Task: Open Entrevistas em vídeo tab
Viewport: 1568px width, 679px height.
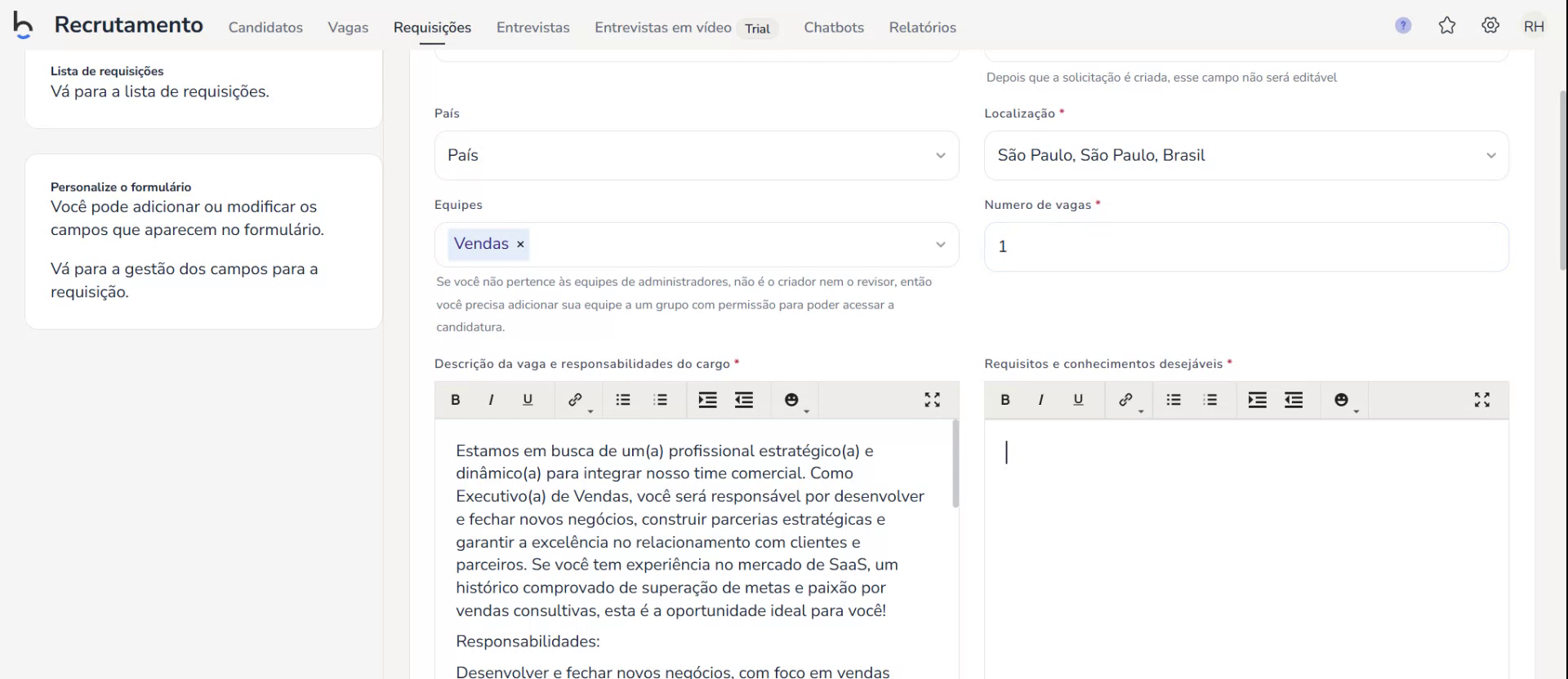Action: pos(663,27)
